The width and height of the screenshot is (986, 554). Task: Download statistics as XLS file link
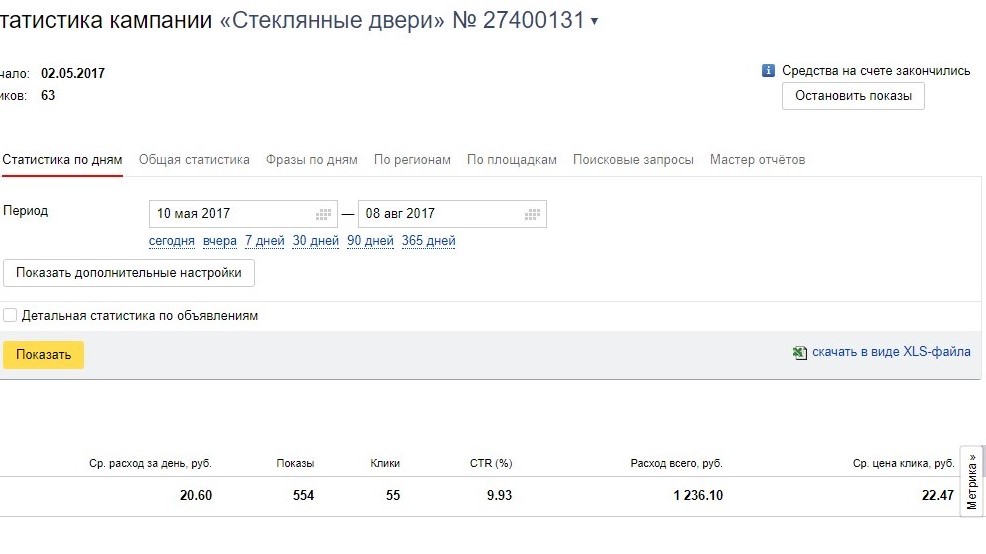(x=891, y=352)
